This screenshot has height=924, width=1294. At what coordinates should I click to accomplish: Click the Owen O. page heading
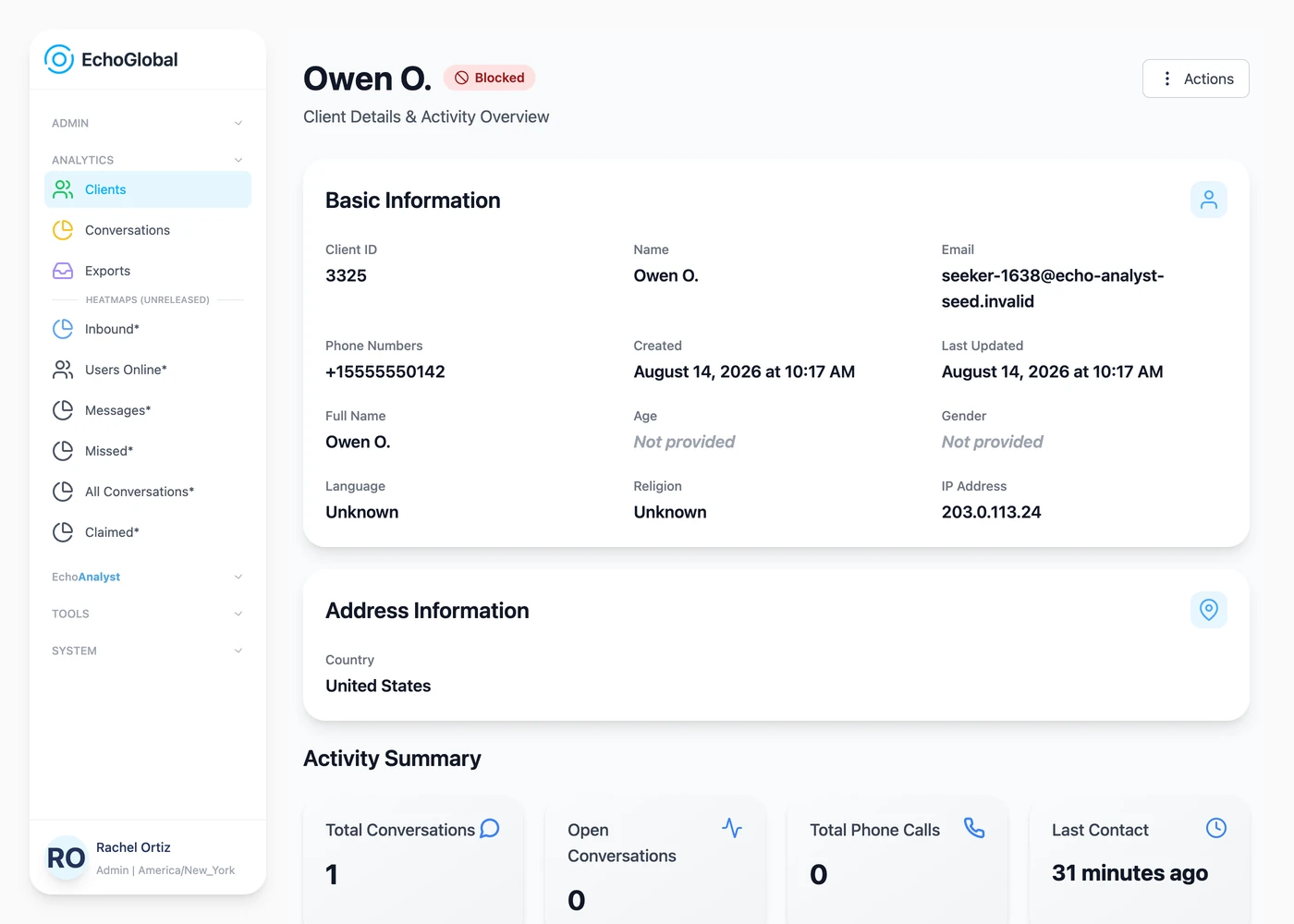coord(367,79)
